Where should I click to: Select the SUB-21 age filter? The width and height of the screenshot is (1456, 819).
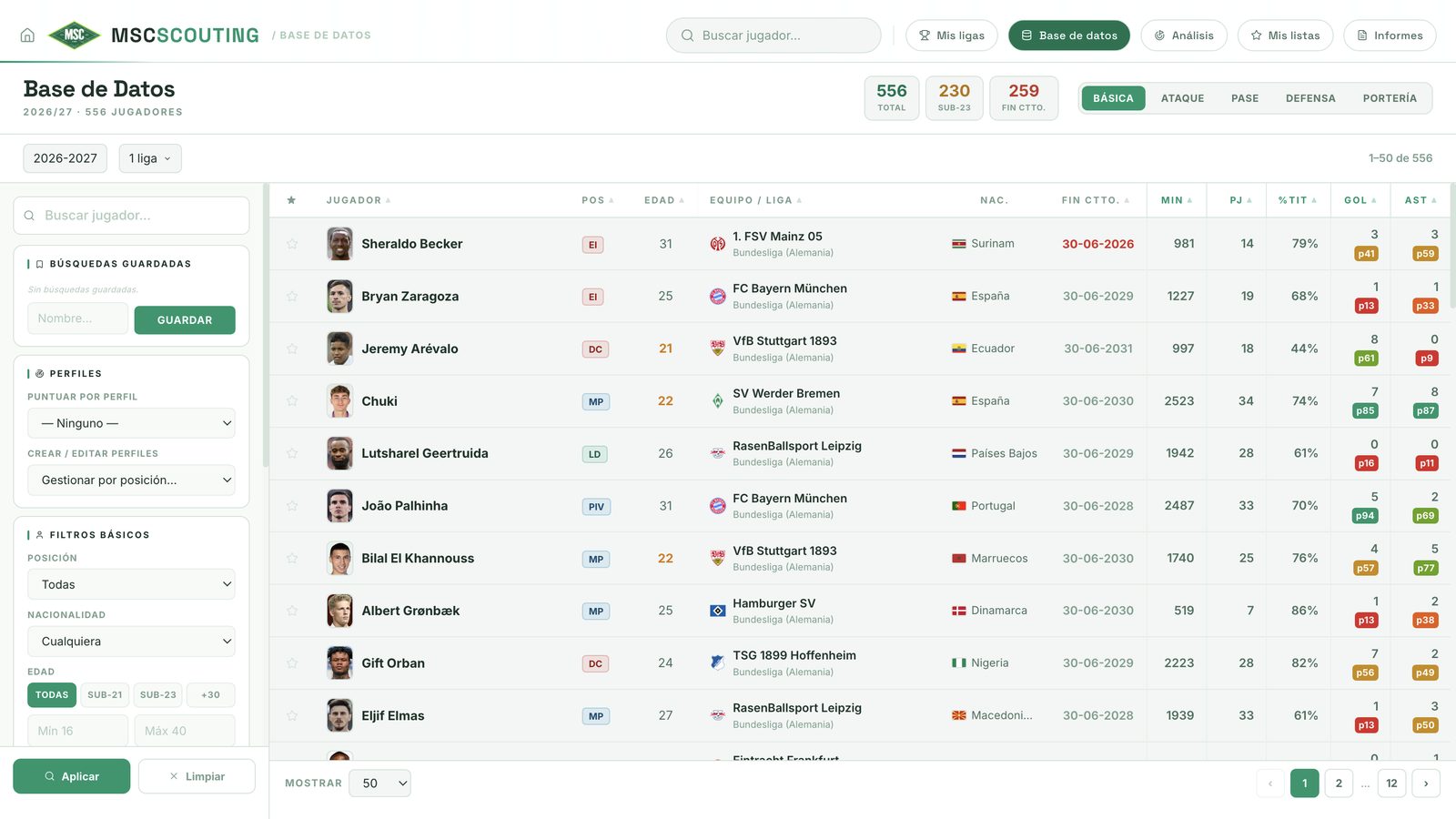(105, 695)
